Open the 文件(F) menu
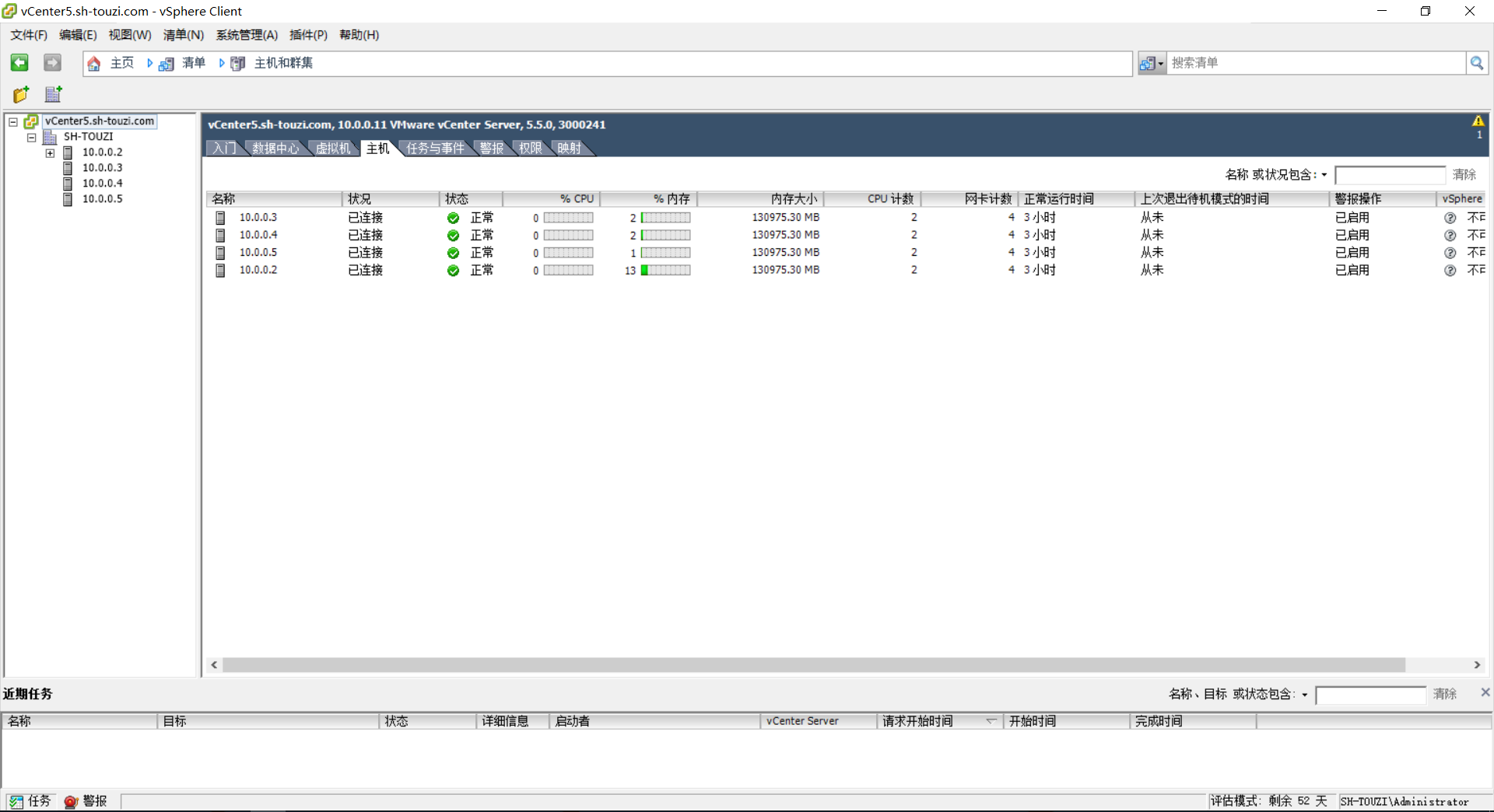1494x812 pixels. point(29,35)
